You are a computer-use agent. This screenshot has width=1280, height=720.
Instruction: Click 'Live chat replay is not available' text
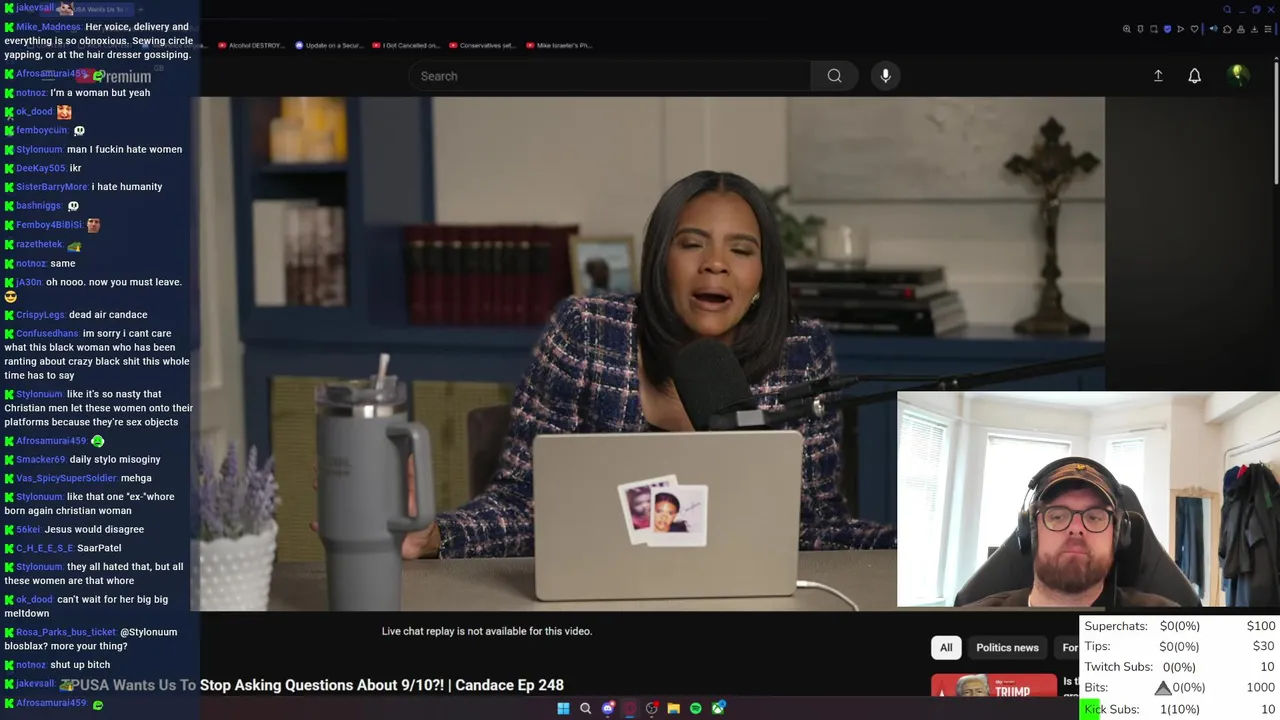(x=487, y=631)
